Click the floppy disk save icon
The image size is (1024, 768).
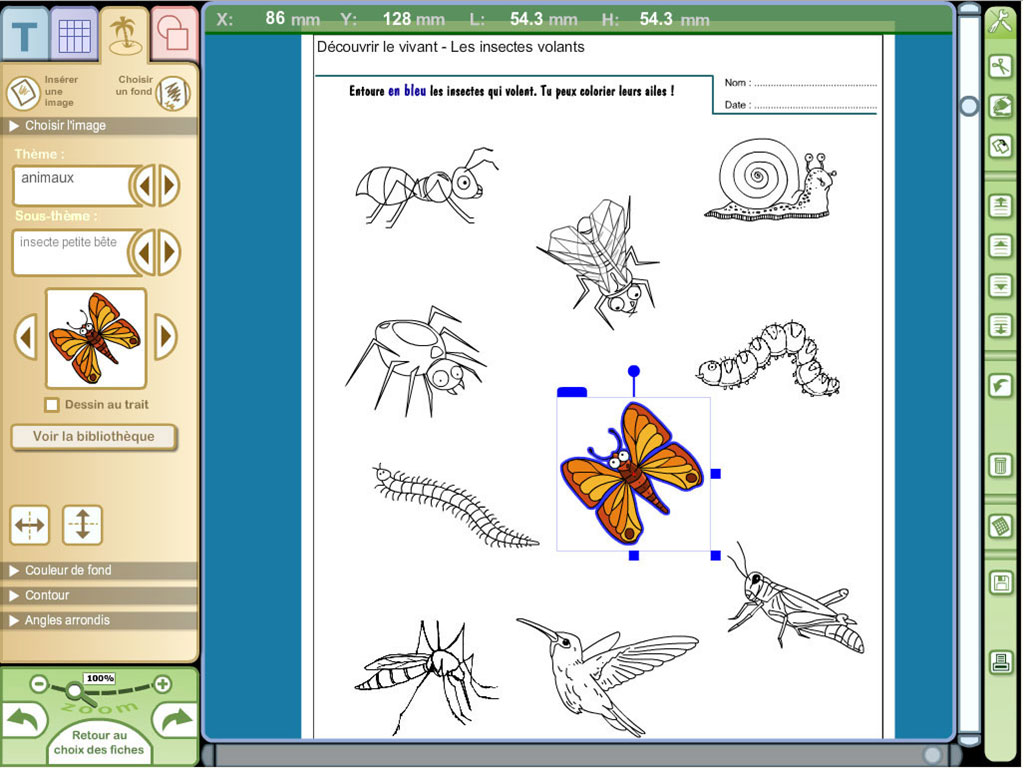pyautogui.click(x=1000, y=584)
